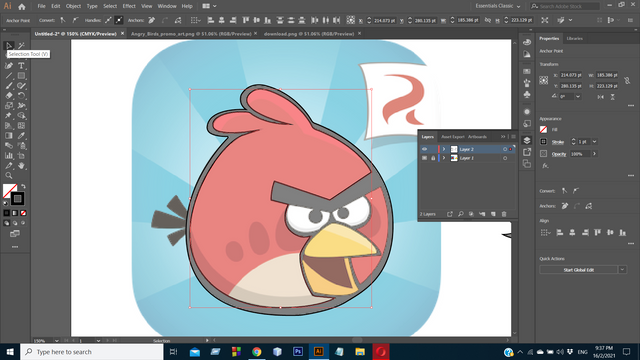
Task: Open the Asset Export tab
Action: point(453,137)
